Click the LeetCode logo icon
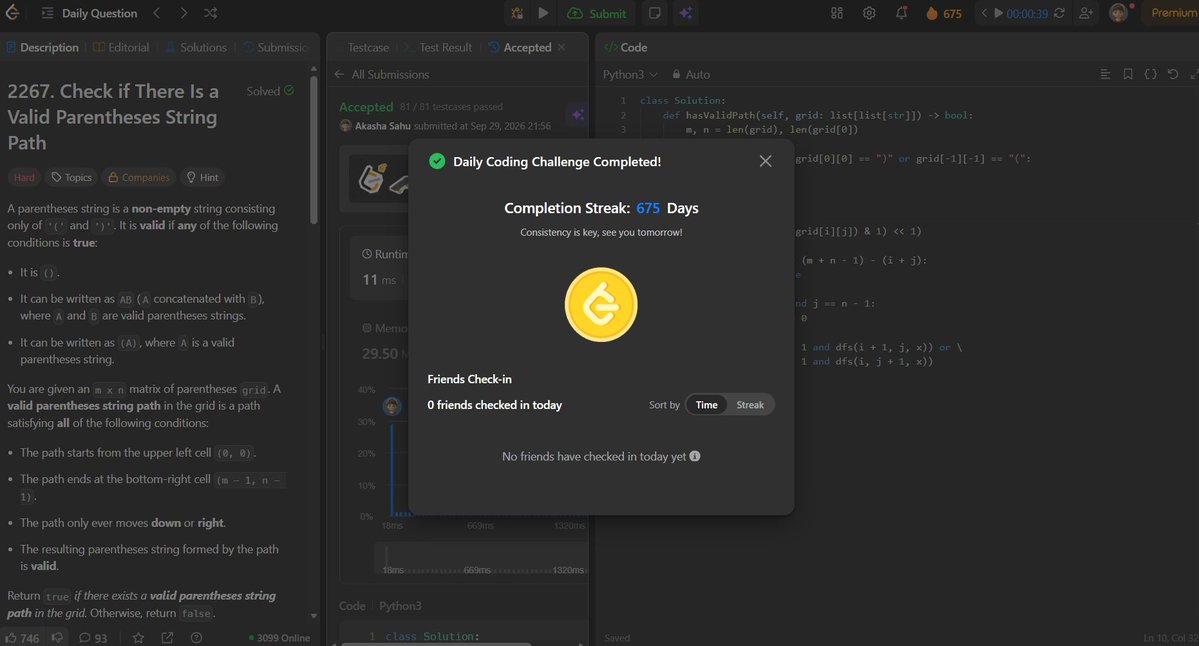The width and height of the screenshot is (1199, 646). pyautogui.click(x=12, y=13)
